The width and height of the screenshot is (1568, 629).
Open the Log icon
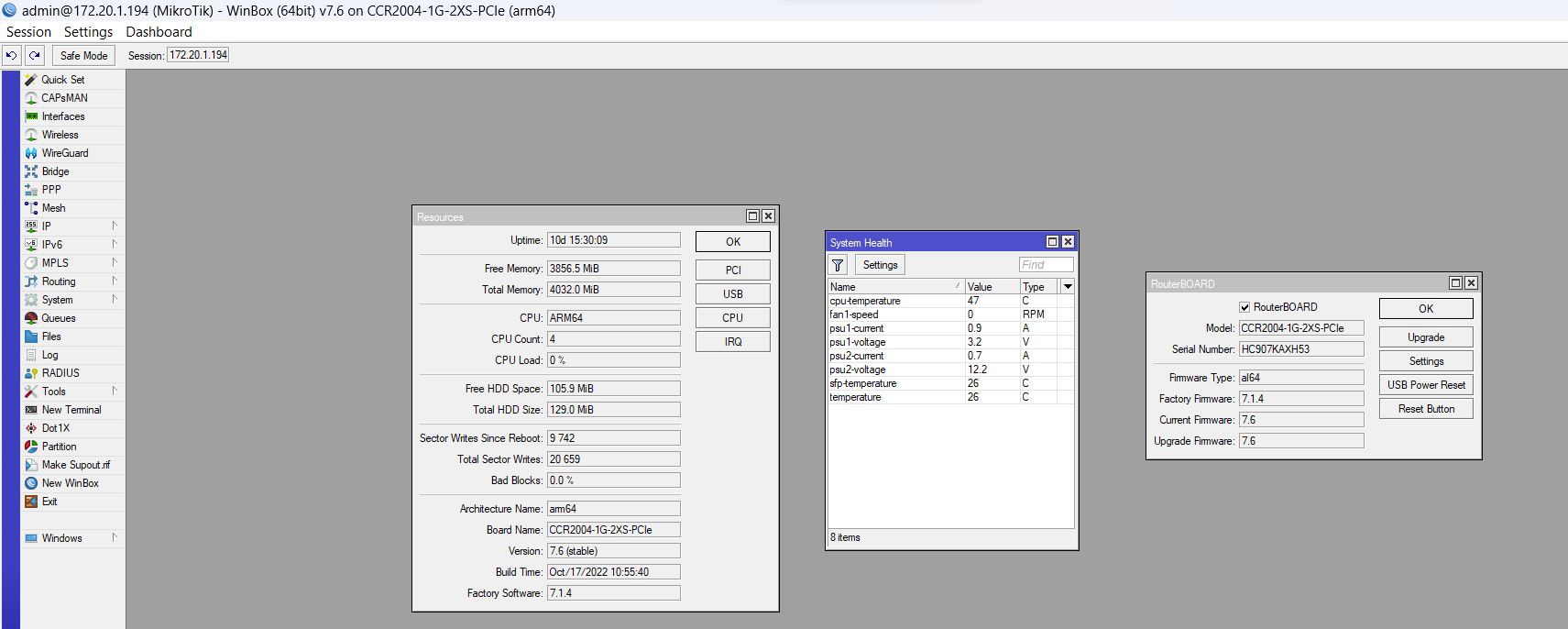(x=31, y=355)
